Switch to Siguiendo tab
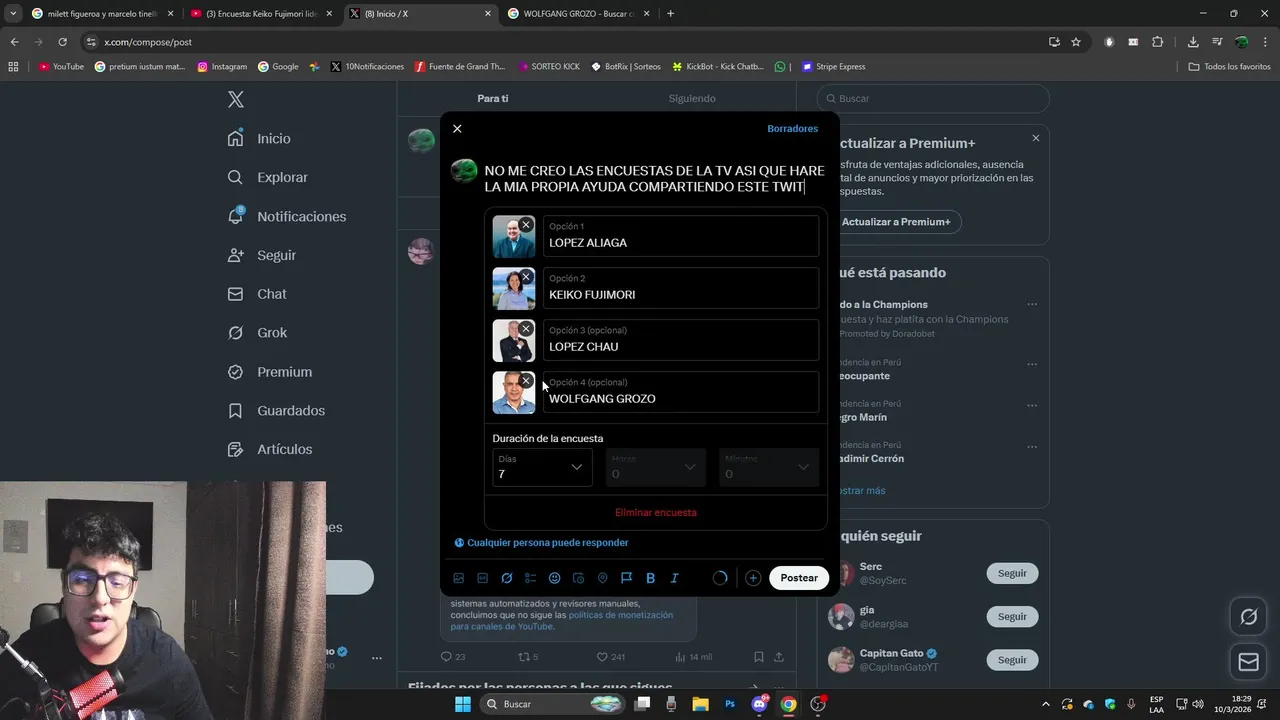Image resolution: width=1280 pixels, height=720 pixels. click(692, 98)
